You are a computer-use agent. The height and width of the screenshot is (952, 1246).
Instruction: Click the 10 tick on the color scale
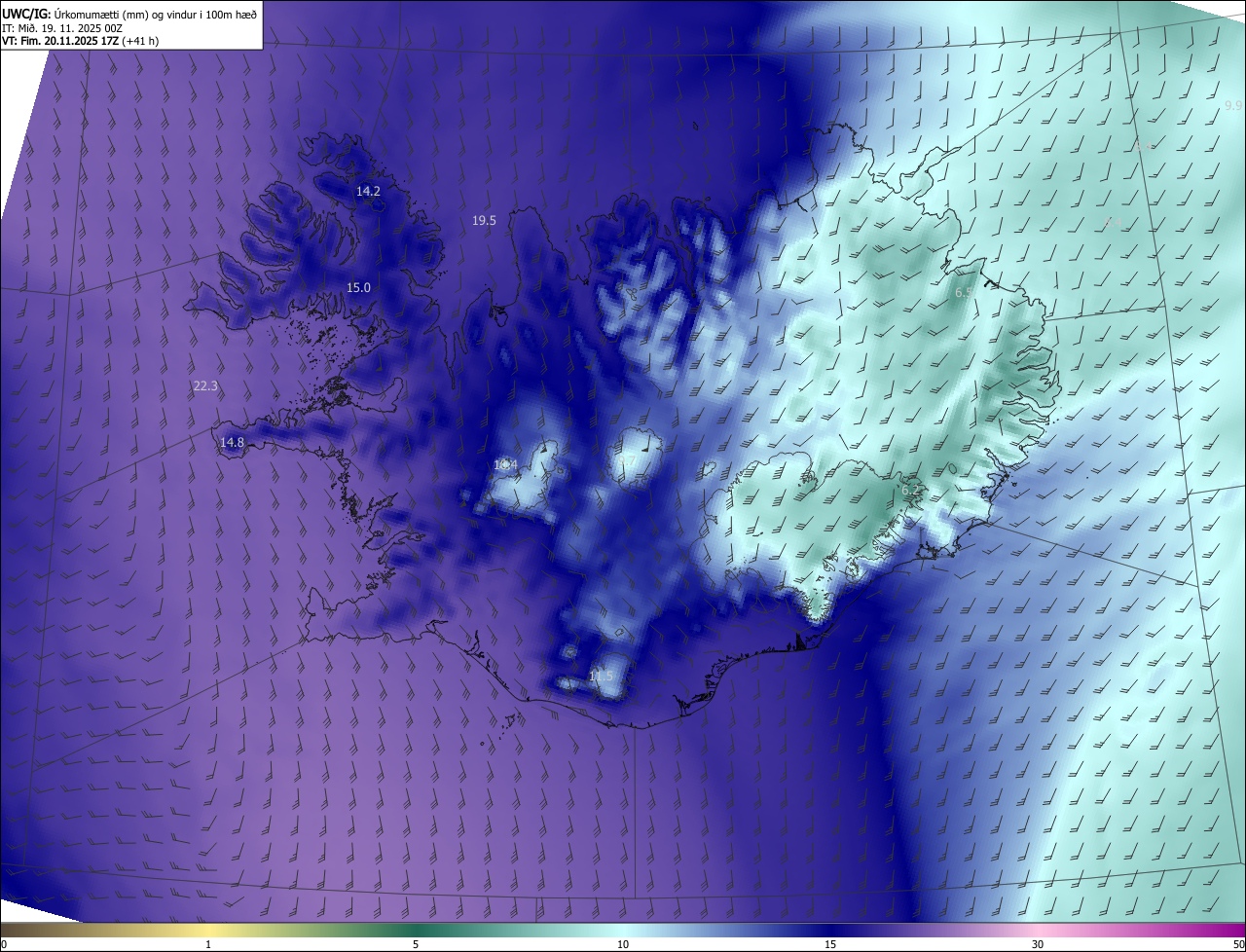click(623, 944)
